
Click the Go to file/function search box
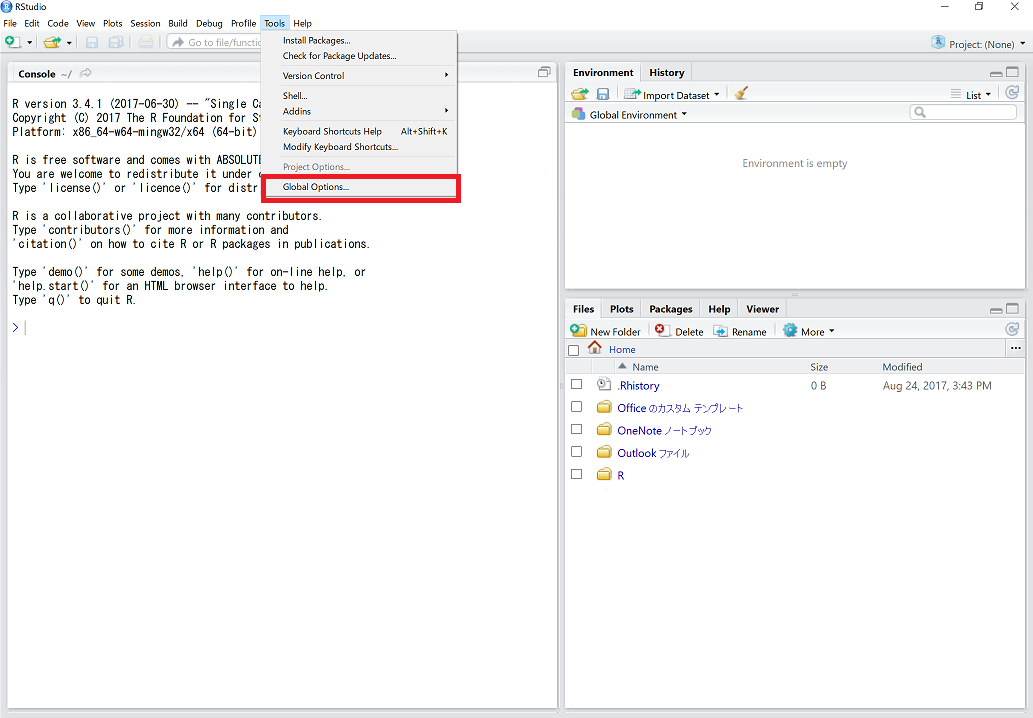pos(216,42)
